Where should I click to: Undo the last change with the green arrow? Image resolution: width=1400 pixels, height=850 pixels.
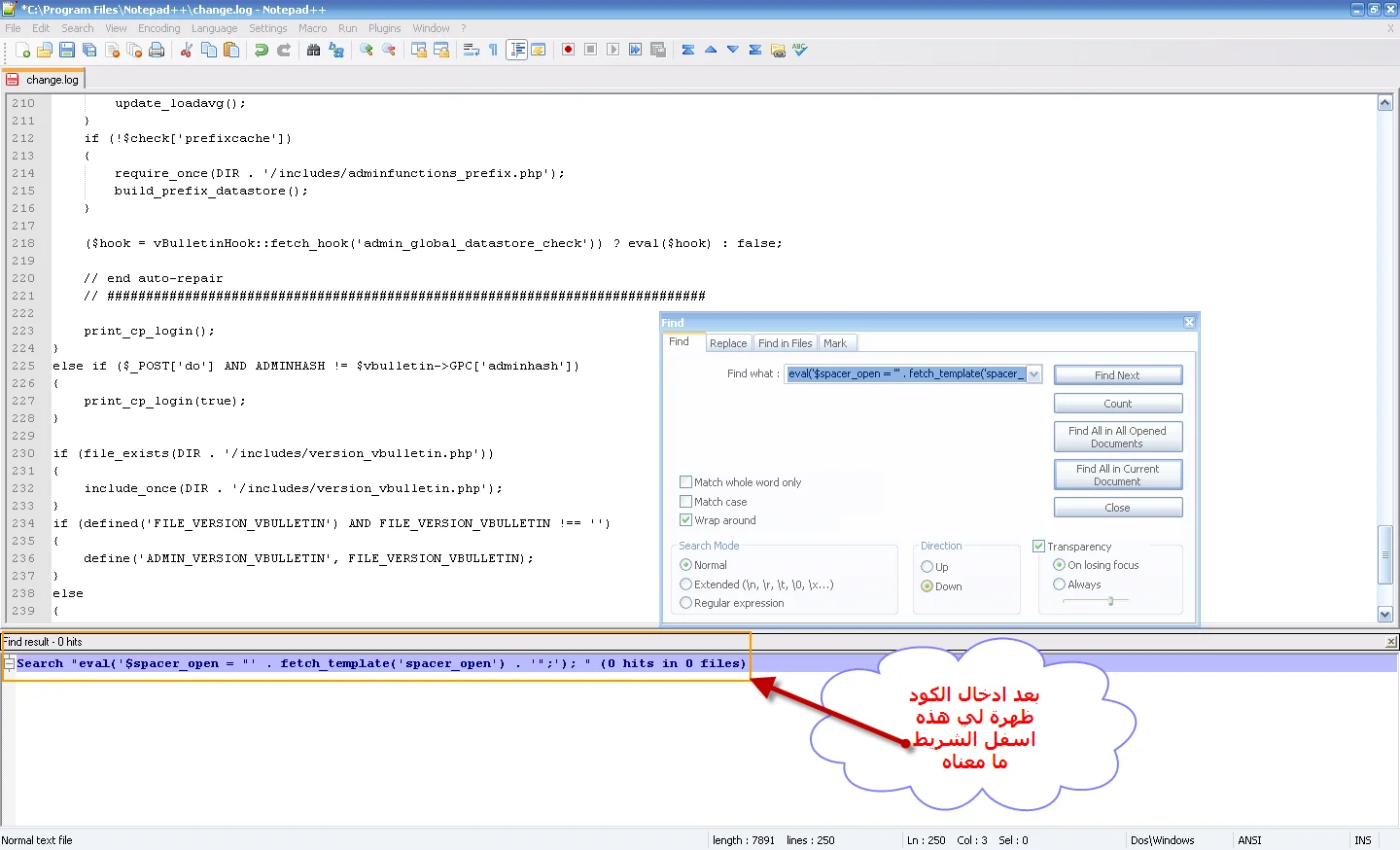coord(262,50)
